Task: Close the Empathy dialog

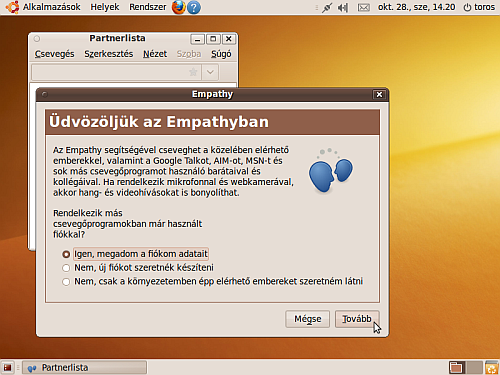Action: [379, 95]
